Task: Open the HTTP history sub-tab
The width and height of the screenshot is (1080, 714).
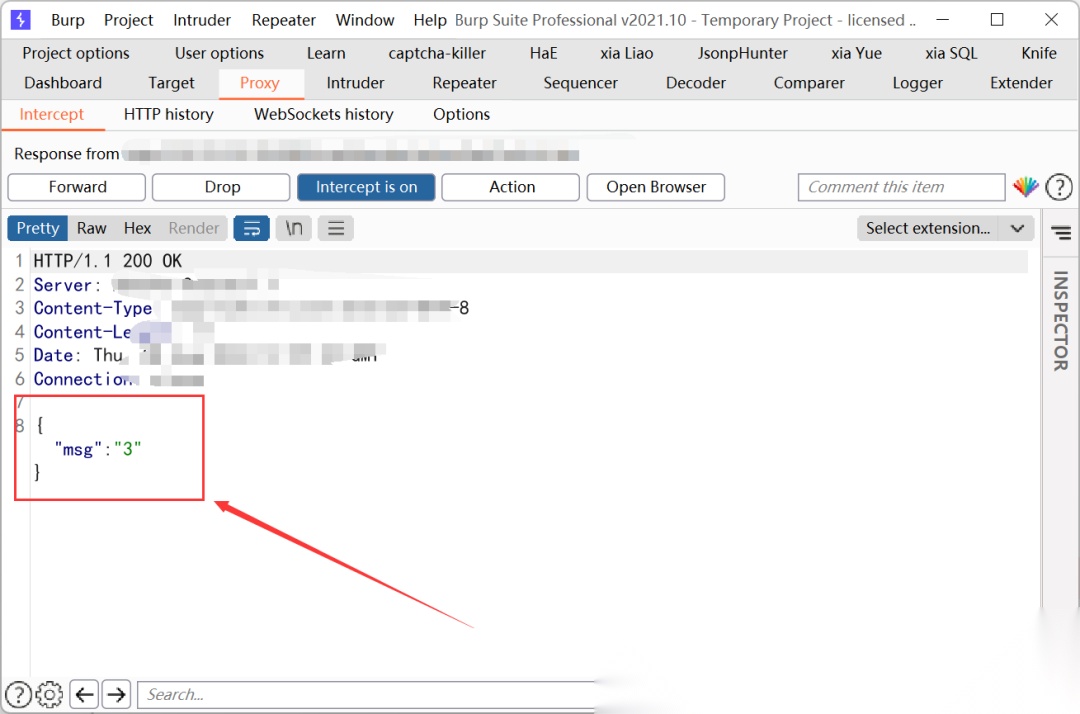Action: (x=169, y=114)
